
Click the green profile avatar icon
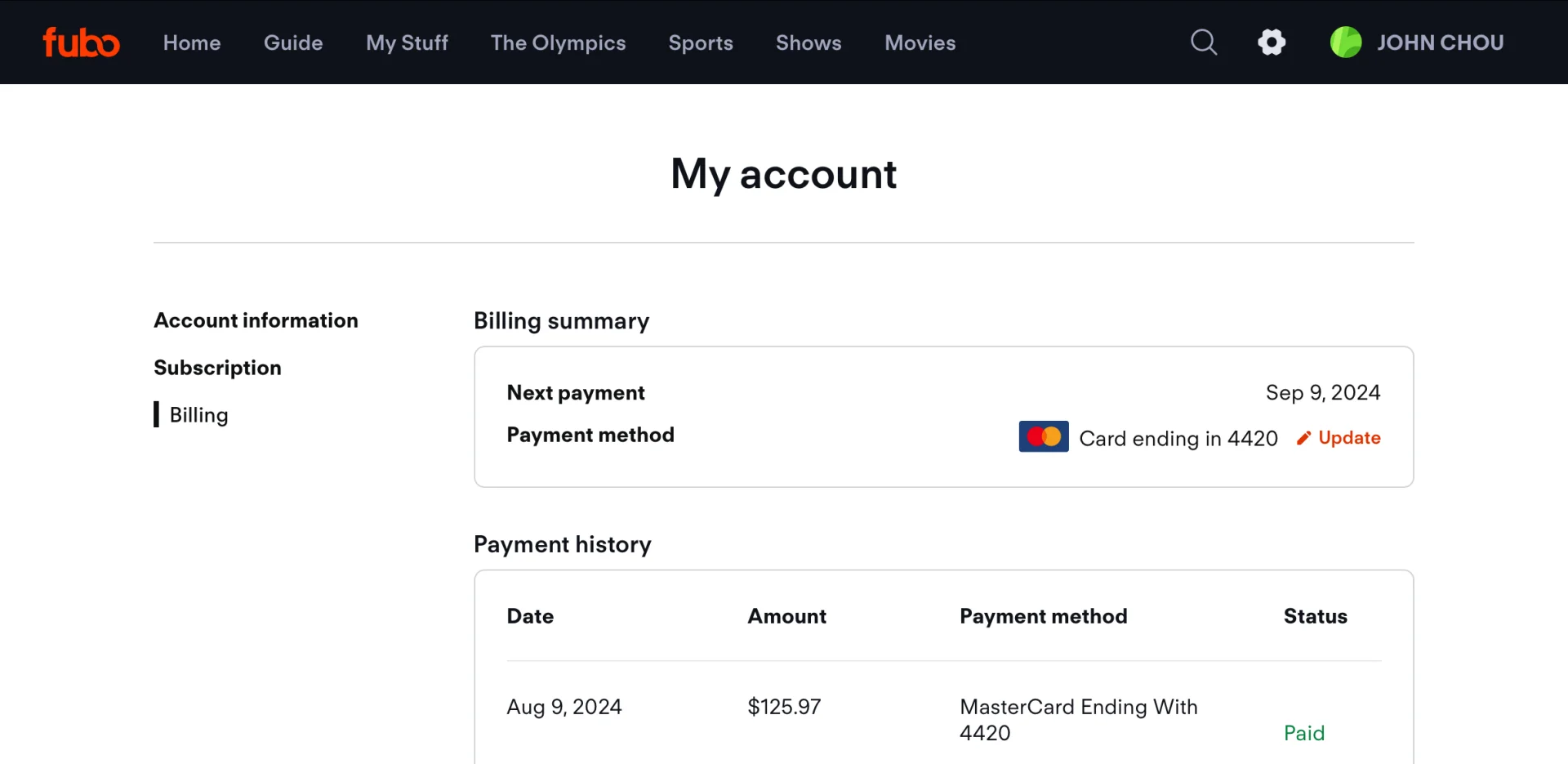click(x=1346, y=42)
